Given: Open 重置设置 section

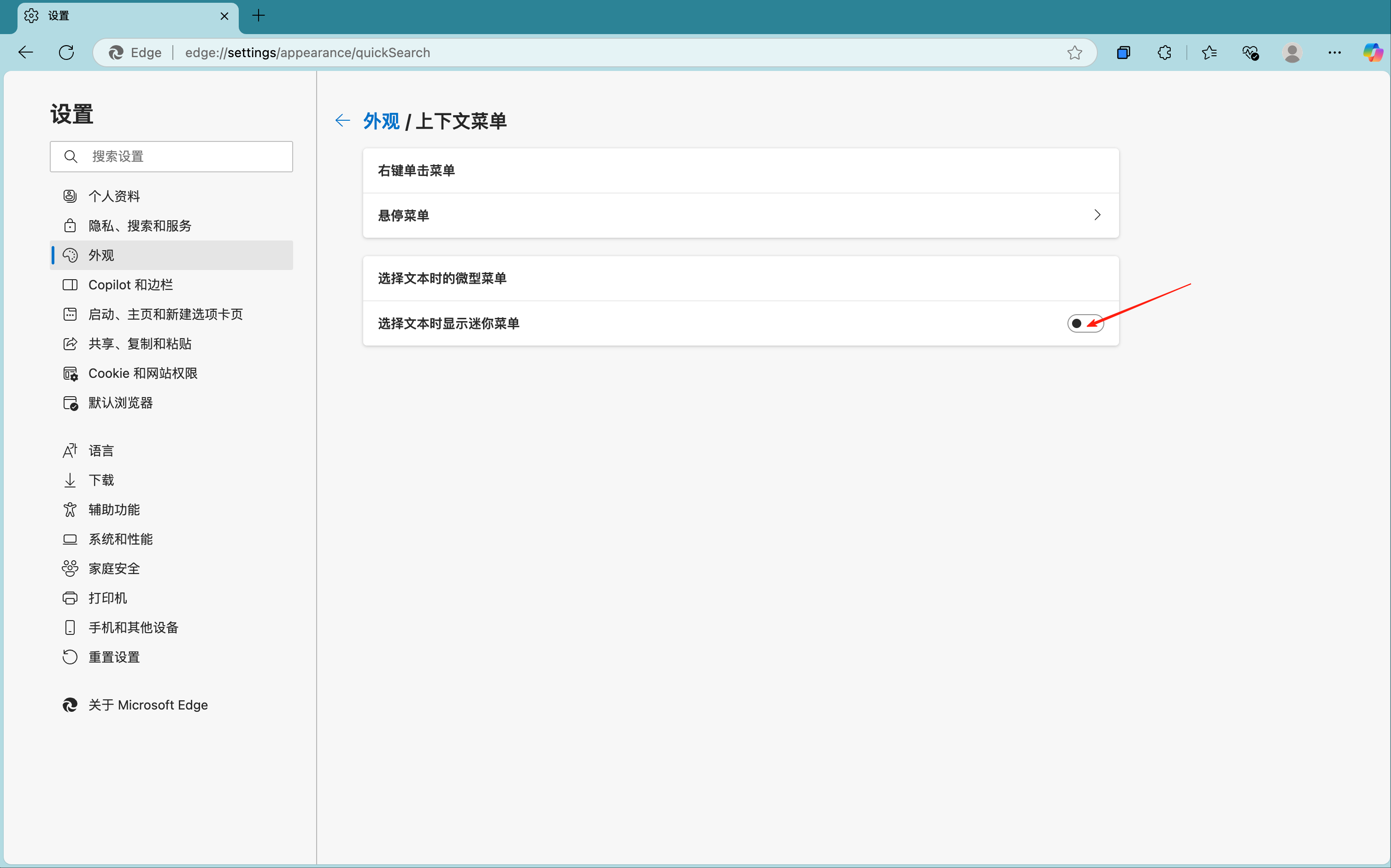Looking at the screenshot, I should pos(171,657).
